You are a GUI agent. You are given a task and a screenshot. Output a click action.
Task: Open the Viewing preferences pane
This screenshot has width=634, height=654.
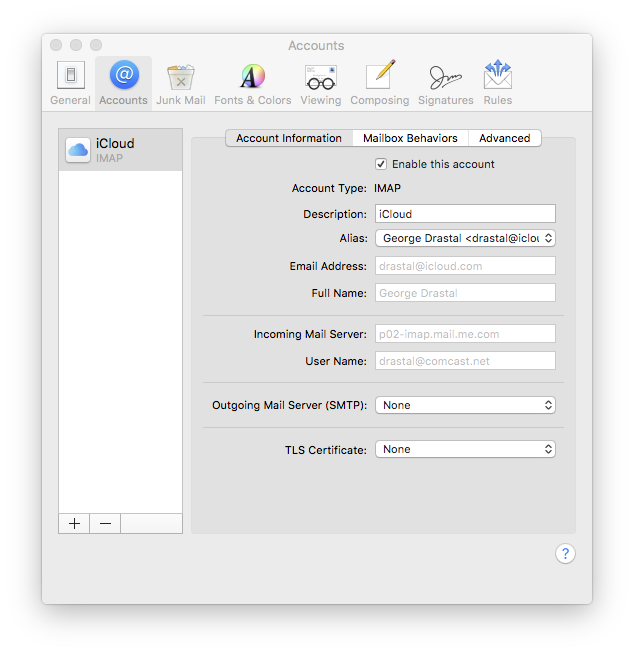click(320, 83)
